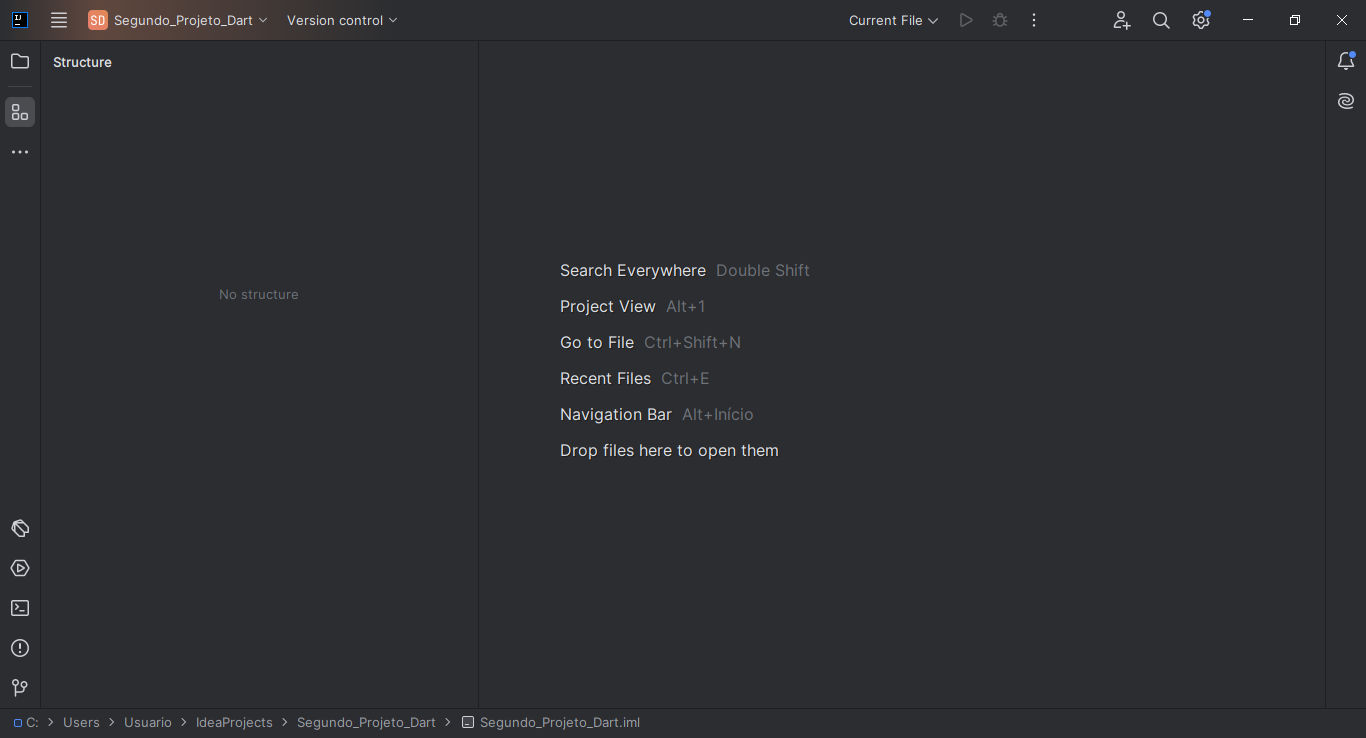This screenshot has height=738, width=1366.
Task: Click the C: drive breadcrumb
Action: click(x=26, y=722)
